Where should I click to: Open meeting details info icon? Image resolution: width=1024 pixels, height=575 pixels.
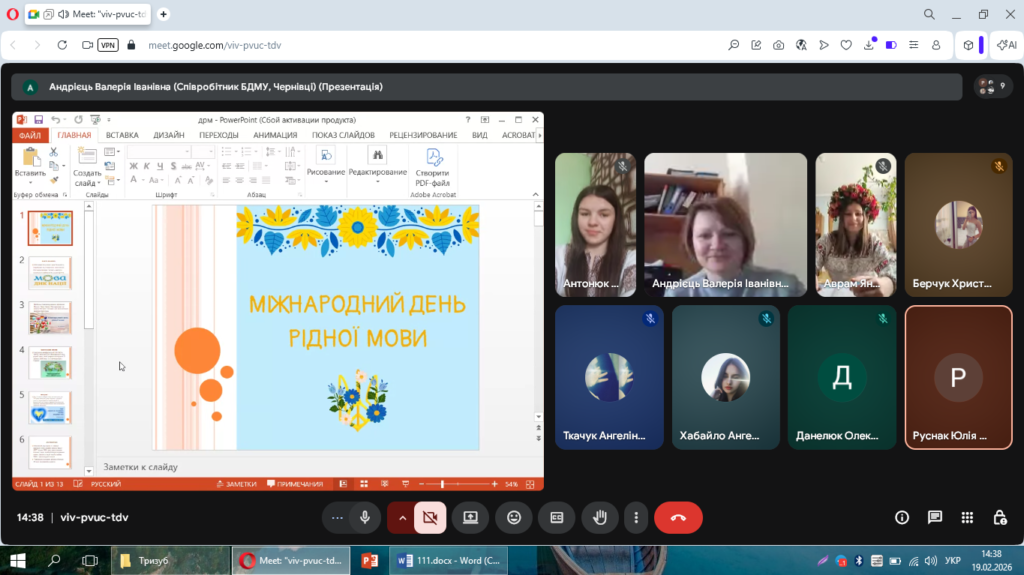click(902, 517)
